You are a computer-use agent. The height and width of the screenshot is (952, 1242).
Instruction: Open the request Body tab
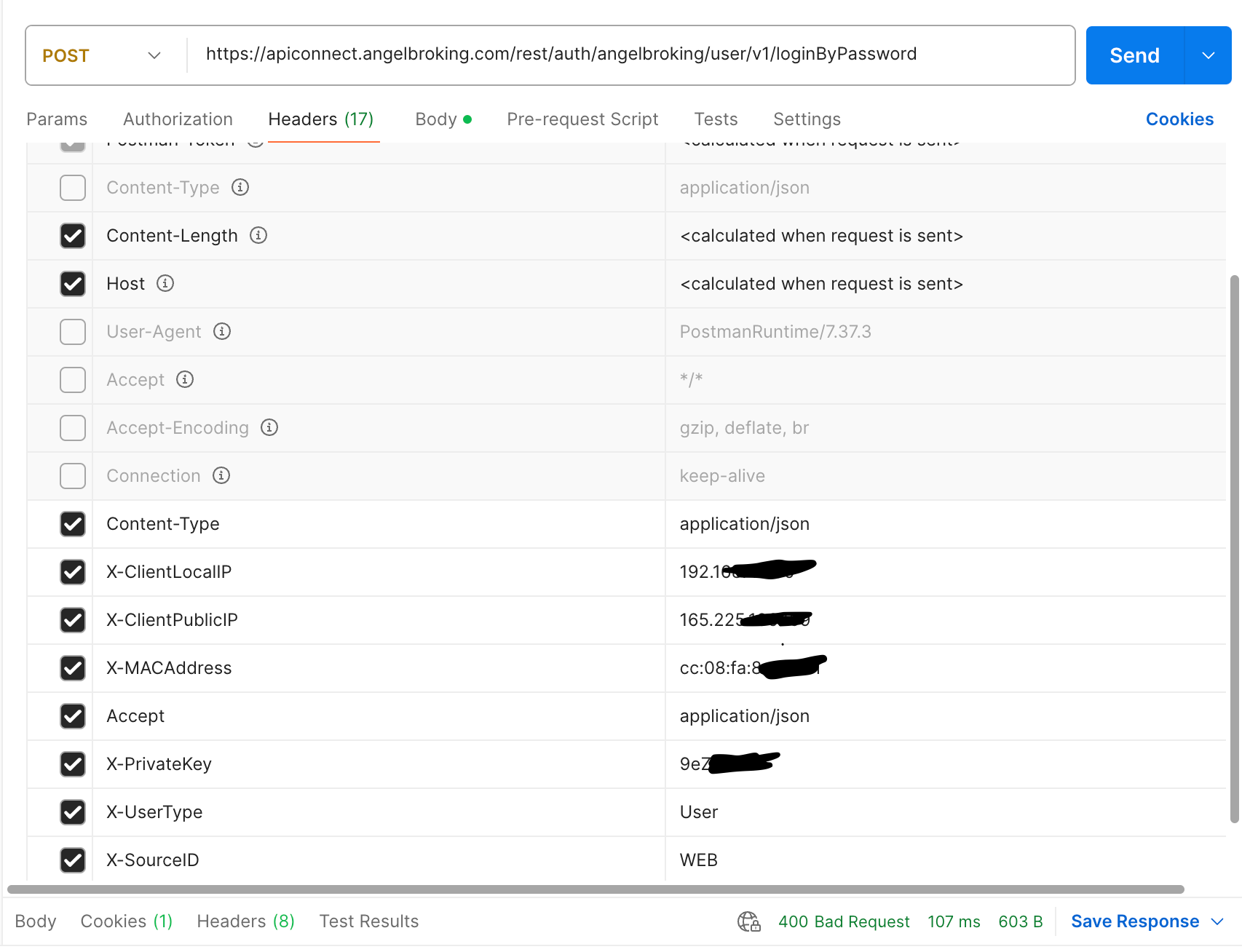click(x=443, y=119)
